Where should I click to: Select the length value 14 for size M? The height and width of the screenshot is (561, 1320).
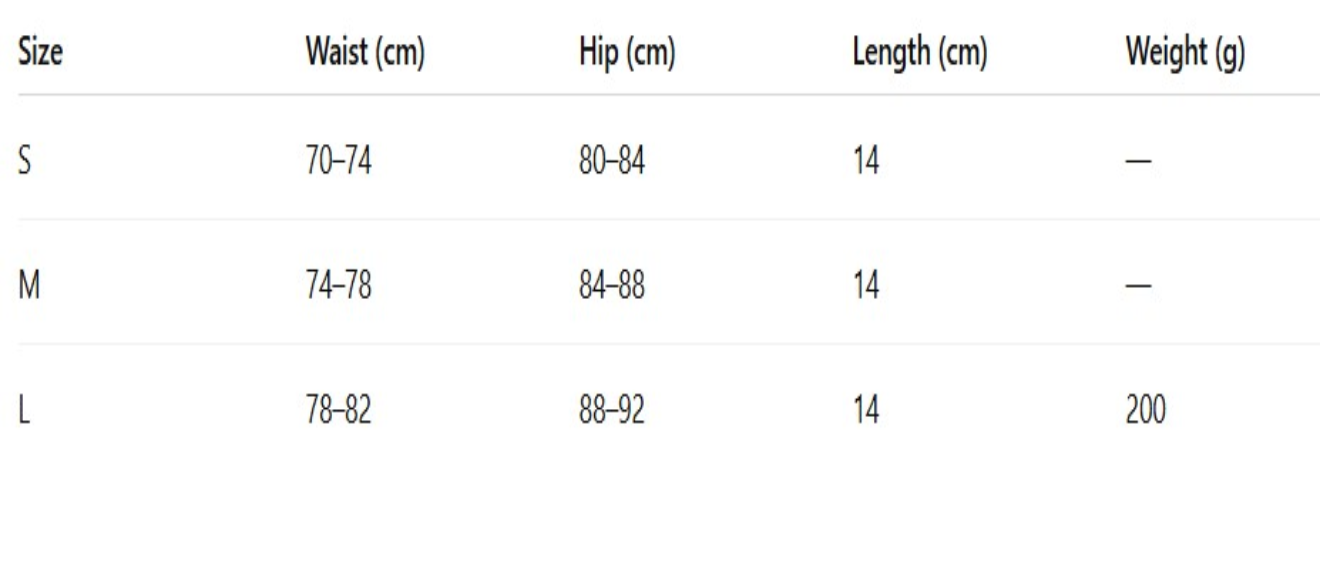pyautogui.click(x=865, y=287)
